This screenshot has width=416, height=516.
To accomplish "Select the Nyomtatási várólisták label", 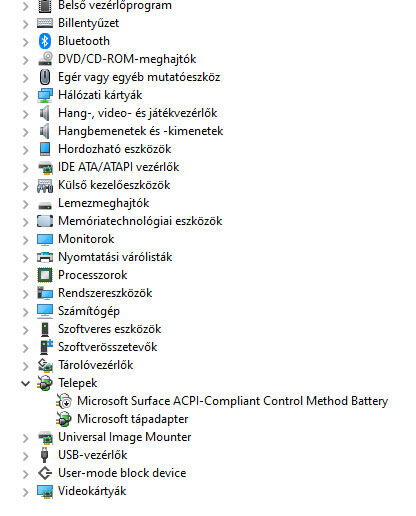I will 115,257.
